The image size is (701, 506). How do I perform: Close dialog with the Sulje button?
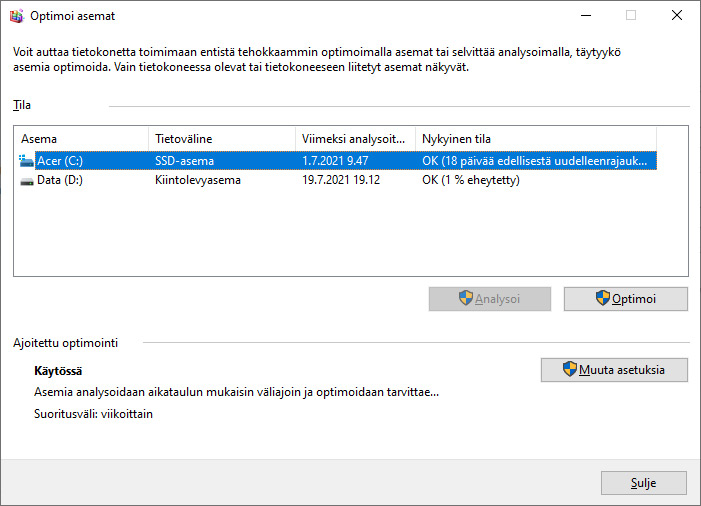[x=643, y=483]
